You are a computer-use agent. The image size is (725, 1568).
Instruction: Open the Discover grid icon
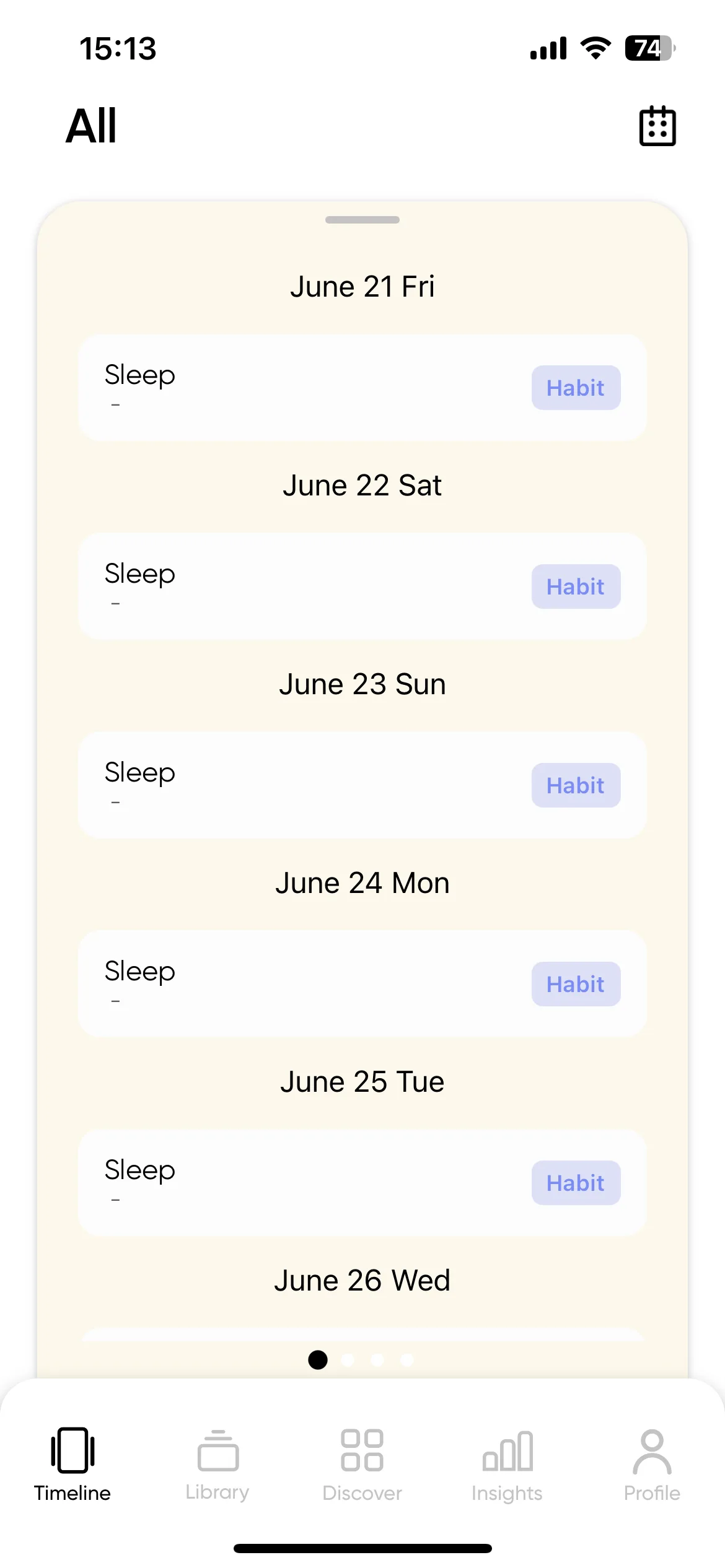(362, 1450)
